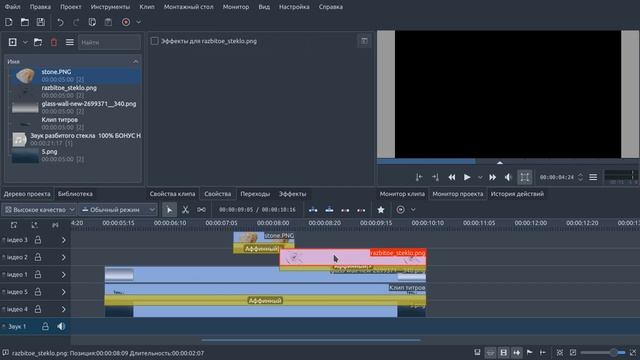The width and height of the screenshot is (640, 360).
Task: Open the project bin options menu icon
Action: tap(70, 42)
